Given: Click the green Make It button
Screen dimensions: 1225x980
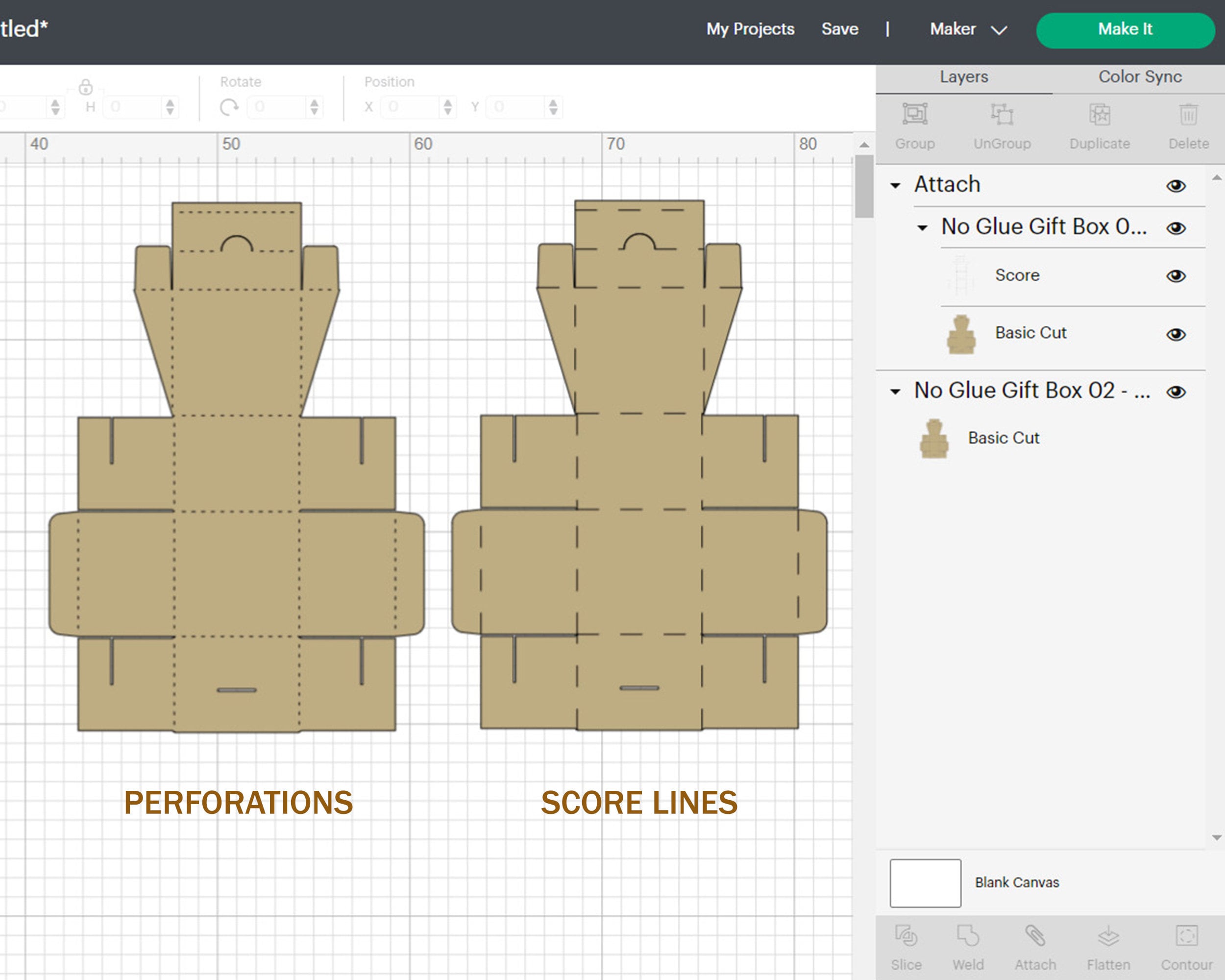Looking at the screenshot, I should (1125, 30).
